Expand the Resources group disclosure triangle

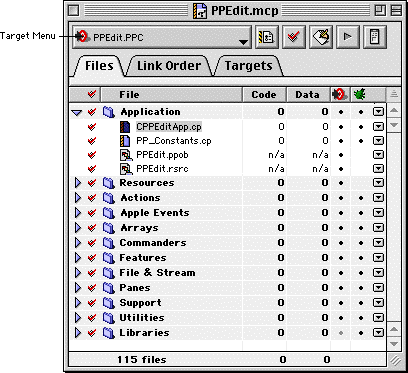(78, 183)
